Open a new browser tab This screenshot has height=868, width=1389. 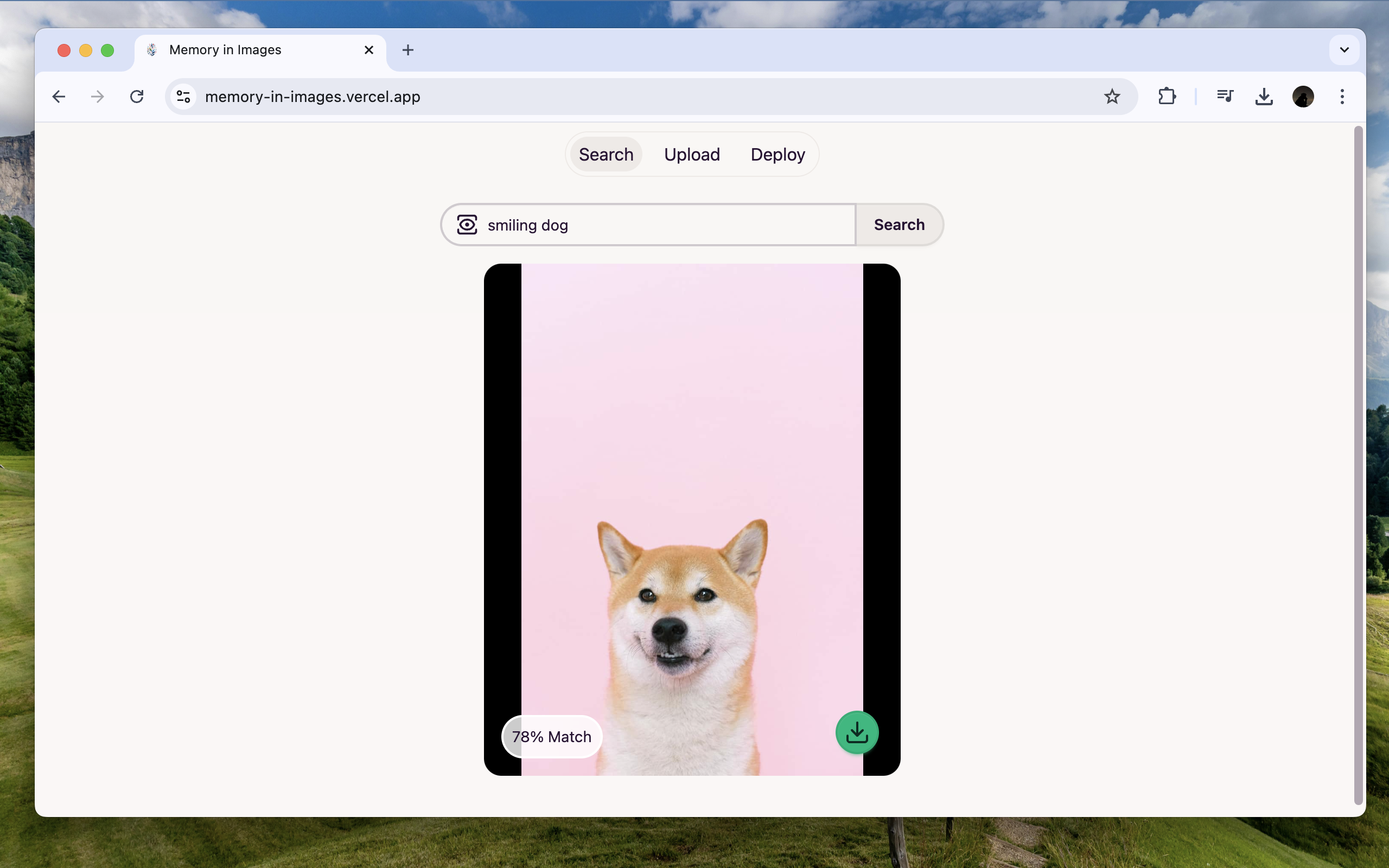(x=407, y=50)
